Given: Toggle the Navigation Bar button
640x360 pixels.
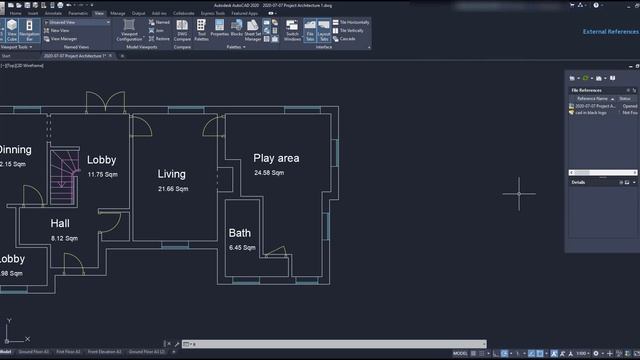Looking at the screenshot, I should pyautogui.click(x=29, y=30).
